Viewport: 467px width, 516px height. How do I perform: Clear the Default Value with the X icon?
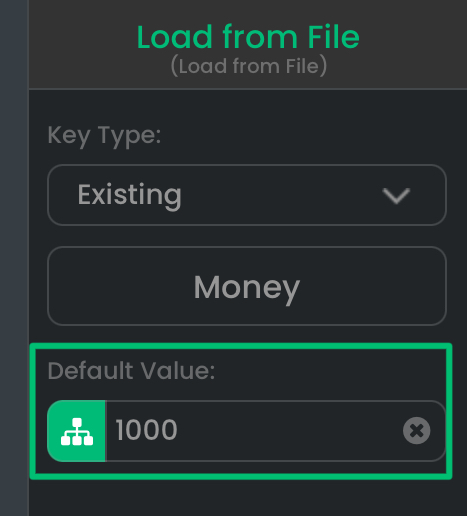coord(416,431)
